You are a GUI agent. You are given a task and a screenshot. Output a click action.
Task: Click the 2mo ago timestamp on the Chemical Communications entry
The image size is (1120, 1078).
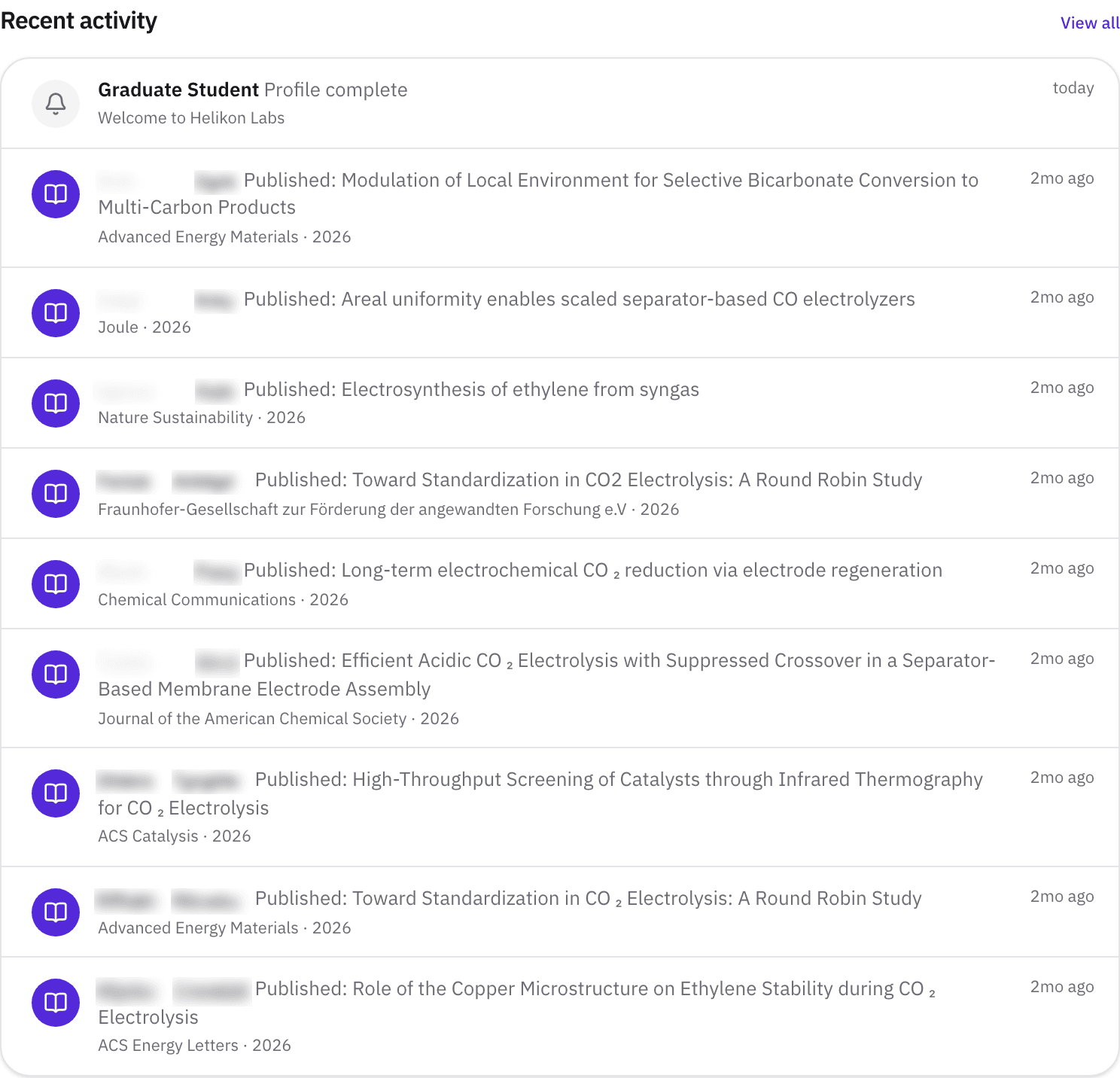tap(1062, 568)
